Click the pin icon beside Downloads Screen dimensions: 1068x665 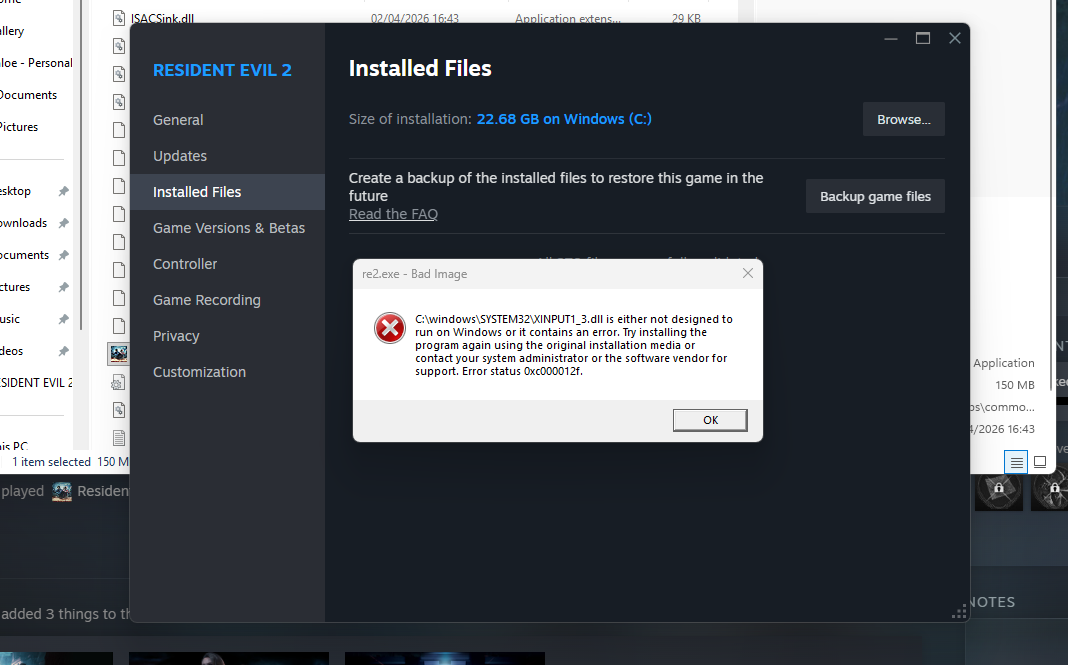pos(63,223)
